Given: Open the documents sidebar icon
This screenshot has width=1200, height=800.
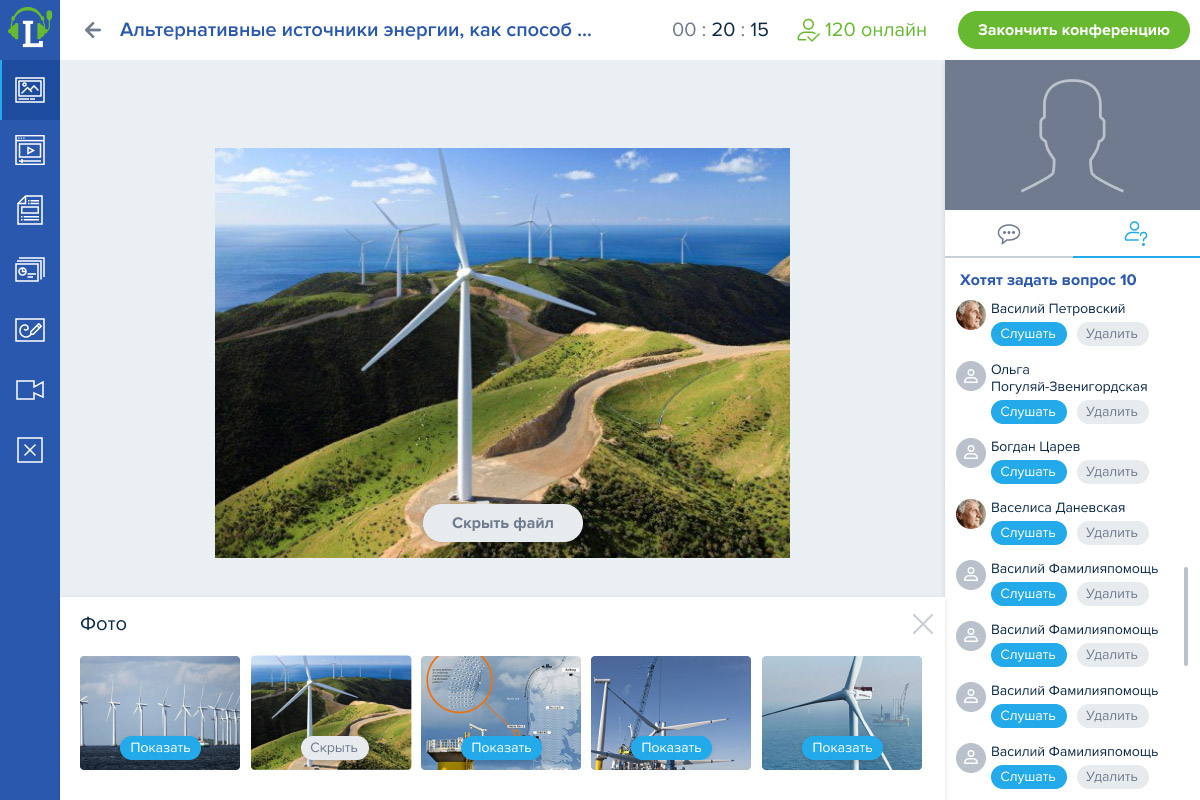Looking at the screenshot, I should click(30, 210).
